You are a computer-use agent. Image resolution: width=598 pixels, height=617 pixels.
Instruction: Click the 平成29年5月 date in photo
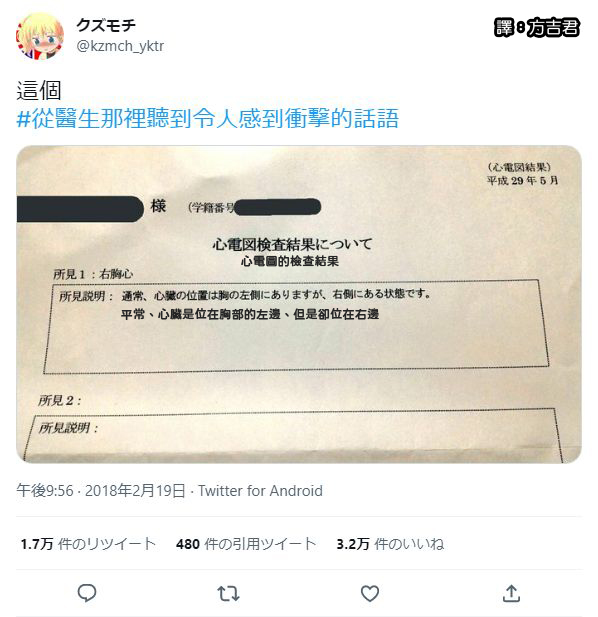point(522,181)
